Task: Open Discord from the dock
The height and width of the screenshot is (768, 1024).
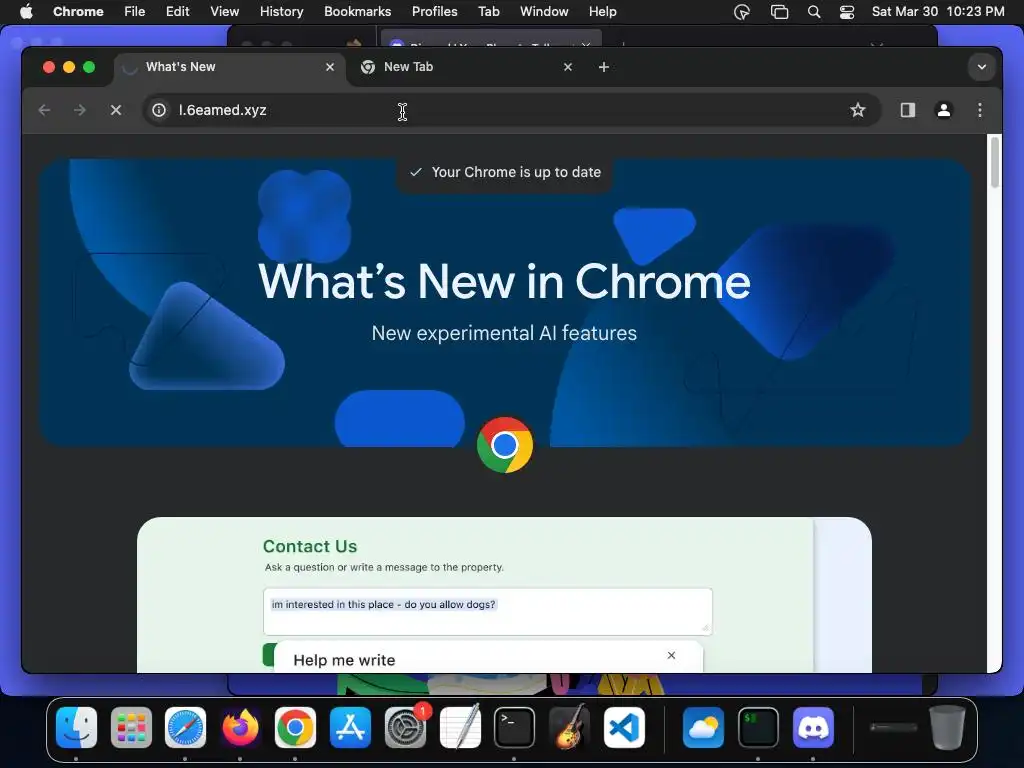Action: 813,727
